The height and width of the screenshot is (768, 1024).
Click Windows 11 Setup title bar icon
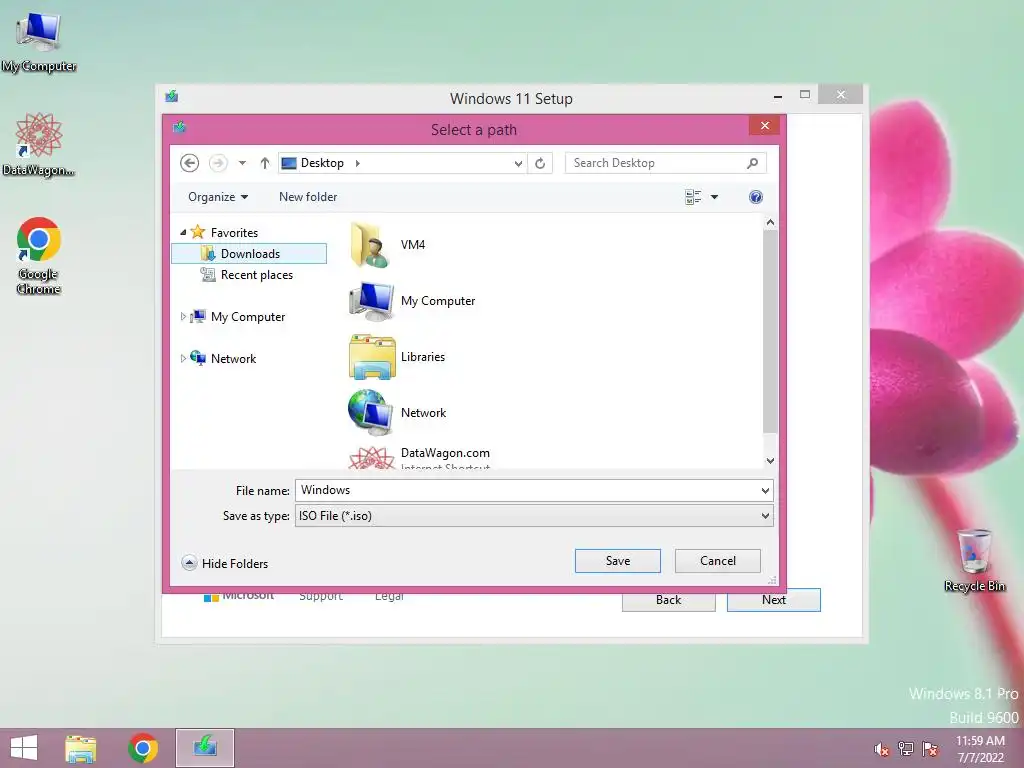click(172, 97)
